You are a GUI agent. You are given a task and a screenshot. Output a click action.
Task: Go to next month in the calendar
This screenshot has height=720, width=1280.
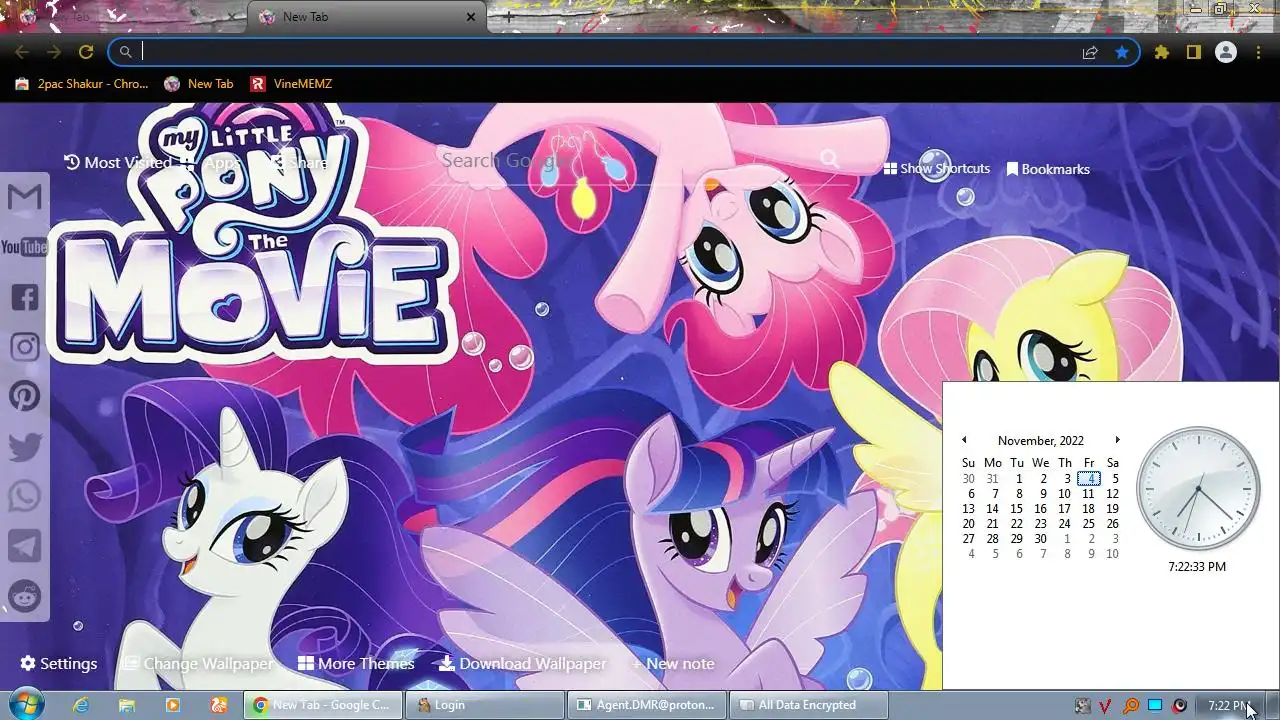click(x=1117, y=440)
